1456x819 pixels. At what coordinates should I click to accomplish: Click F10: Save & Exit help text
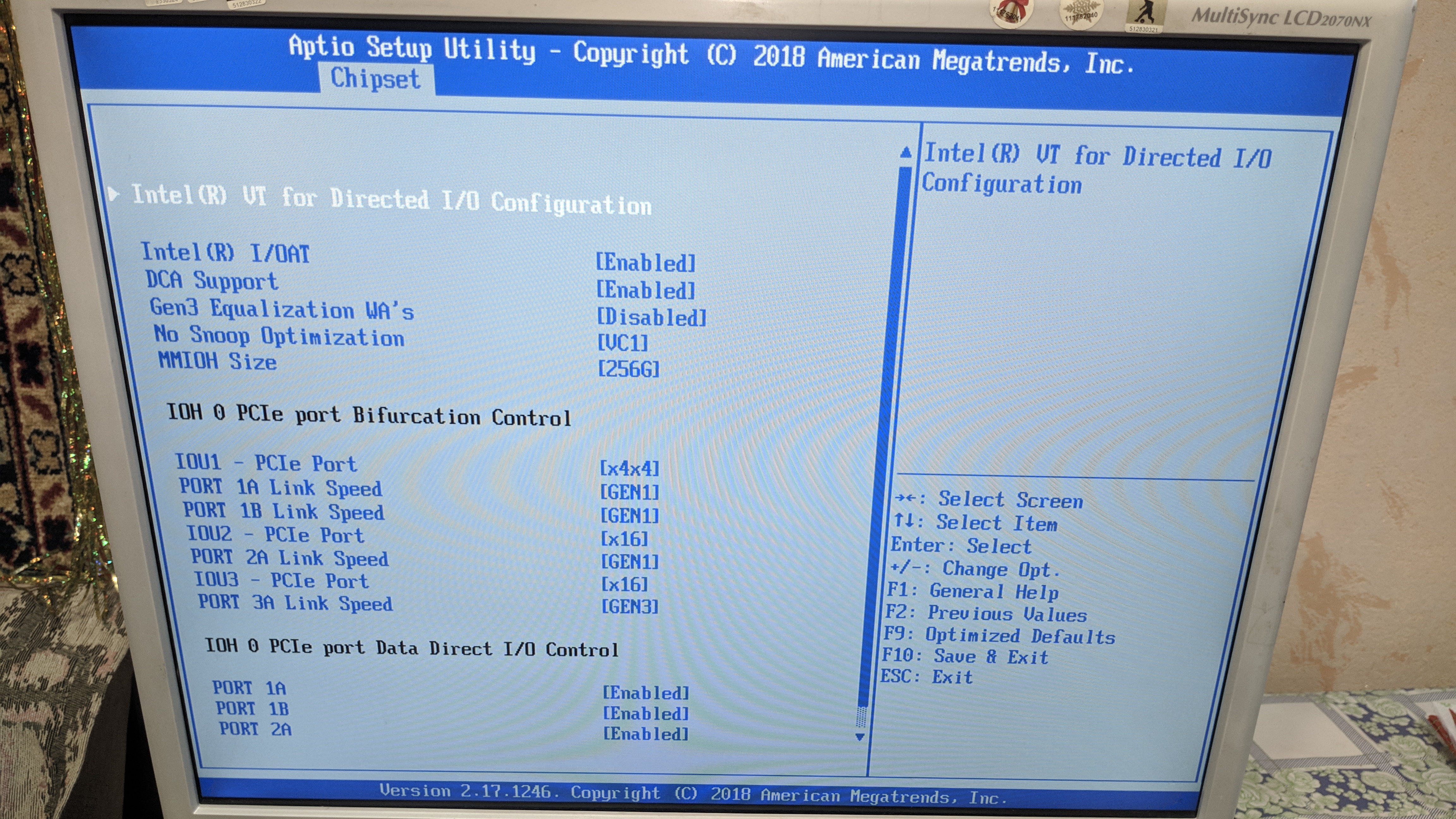click(x=964, y=656)
